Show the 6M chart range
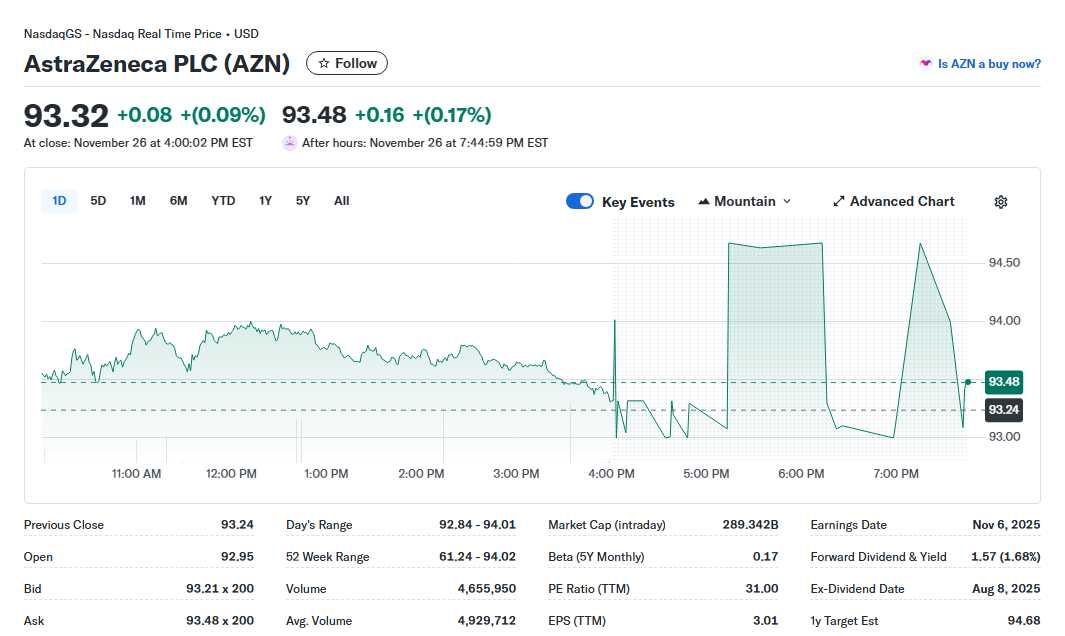The height and width of the screenshot is (636, 1065). (178, 201)
